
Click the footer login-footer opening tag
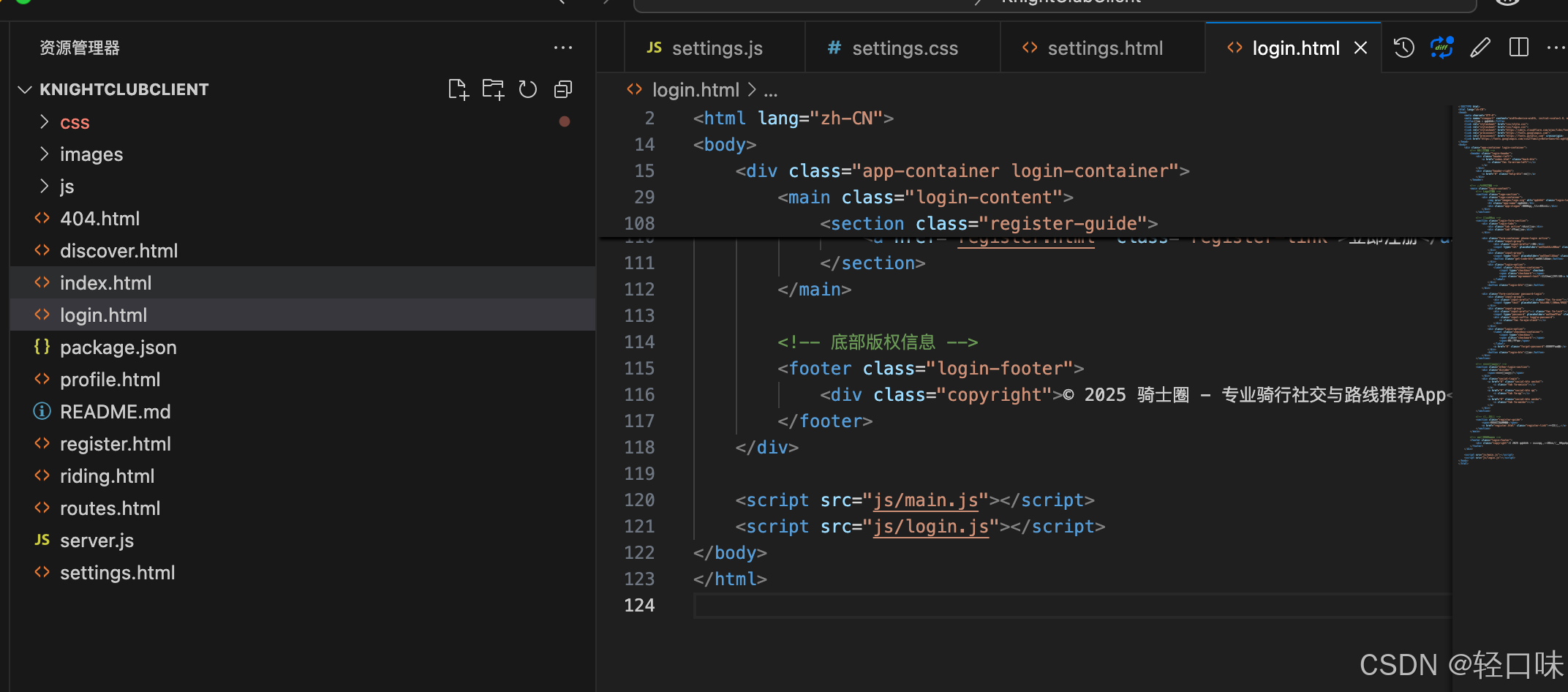930,369
